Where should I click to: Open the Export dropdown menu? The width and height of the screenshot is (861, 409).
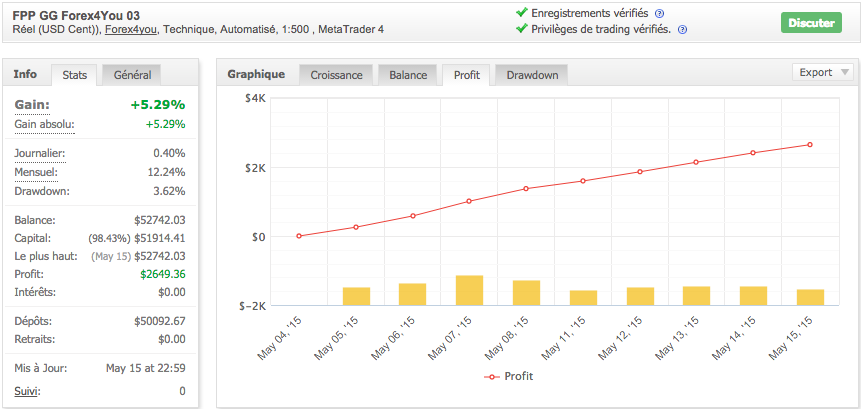click(823, 73)
